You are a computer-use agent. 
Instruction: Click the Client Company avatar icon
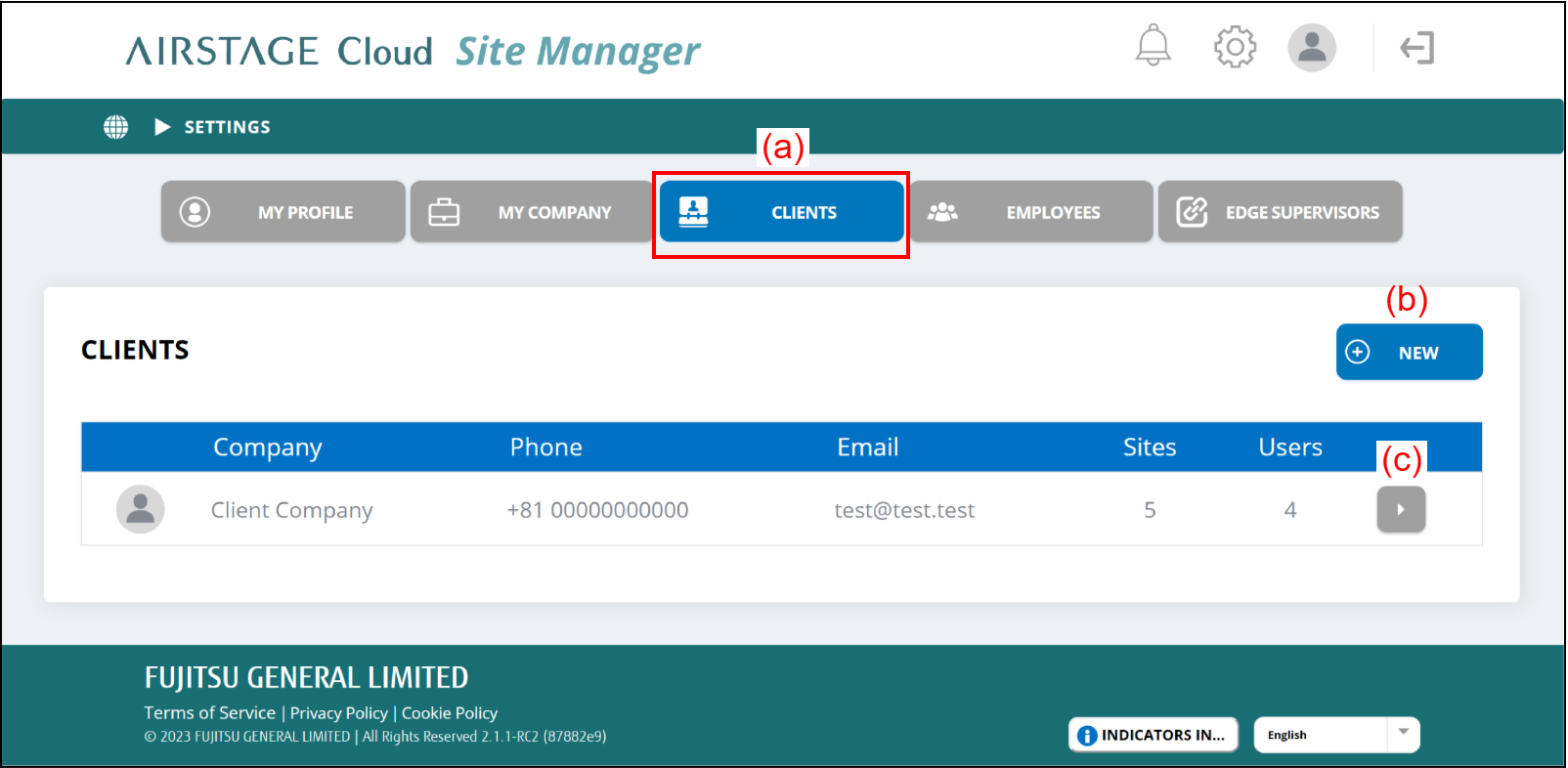[x=141, y=509]
